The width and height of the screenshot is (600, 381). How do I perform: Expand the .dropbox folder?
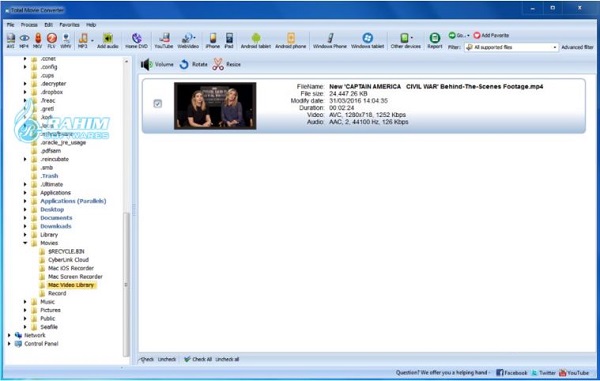pyautogui.click(x=25, y=92)
